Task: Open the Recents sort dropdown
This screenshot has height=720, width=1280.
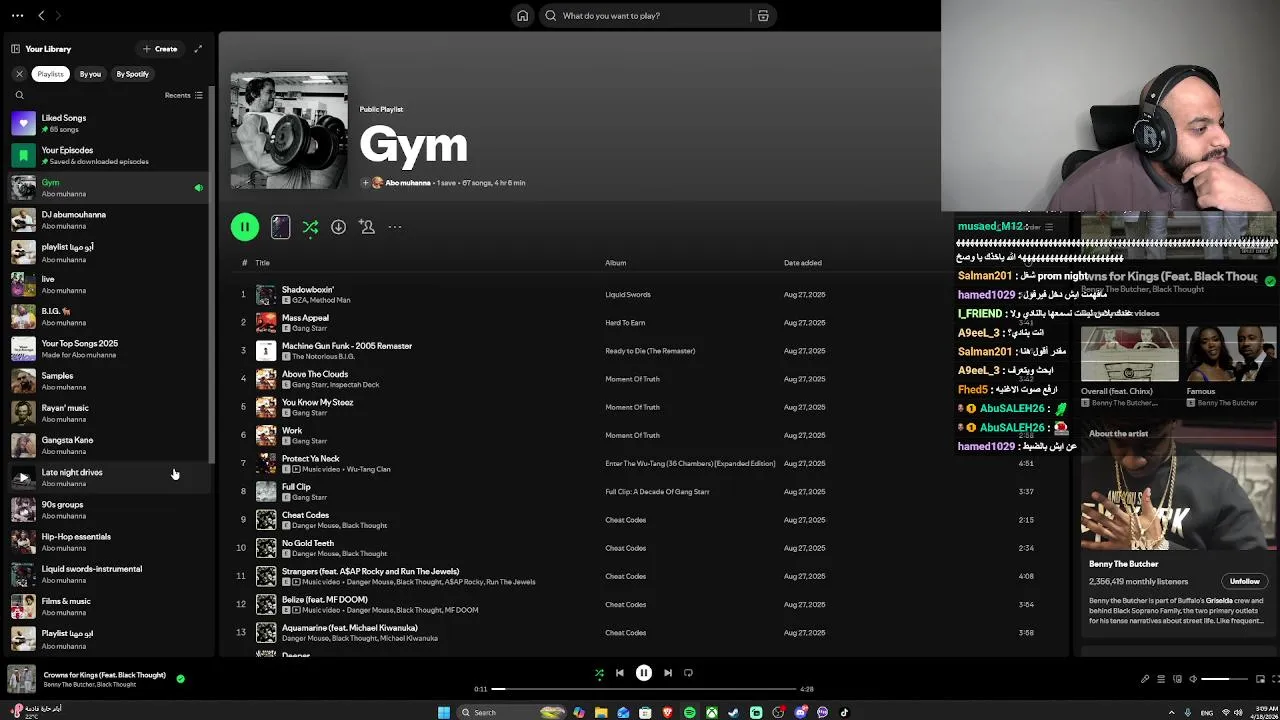Action: [x=184, y=96]
